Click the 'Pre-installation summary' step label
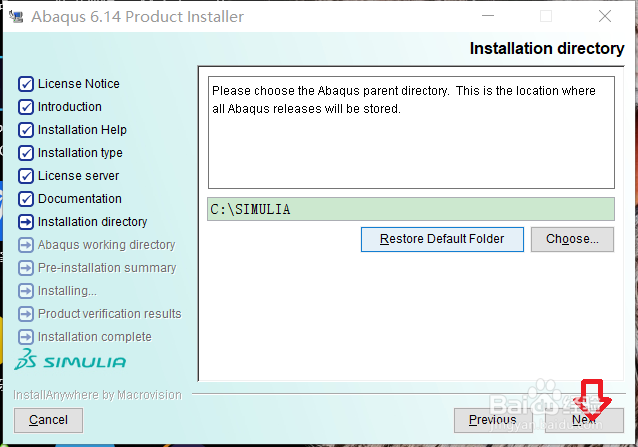This screenshot has width=638, height=447. click(107, 268)
